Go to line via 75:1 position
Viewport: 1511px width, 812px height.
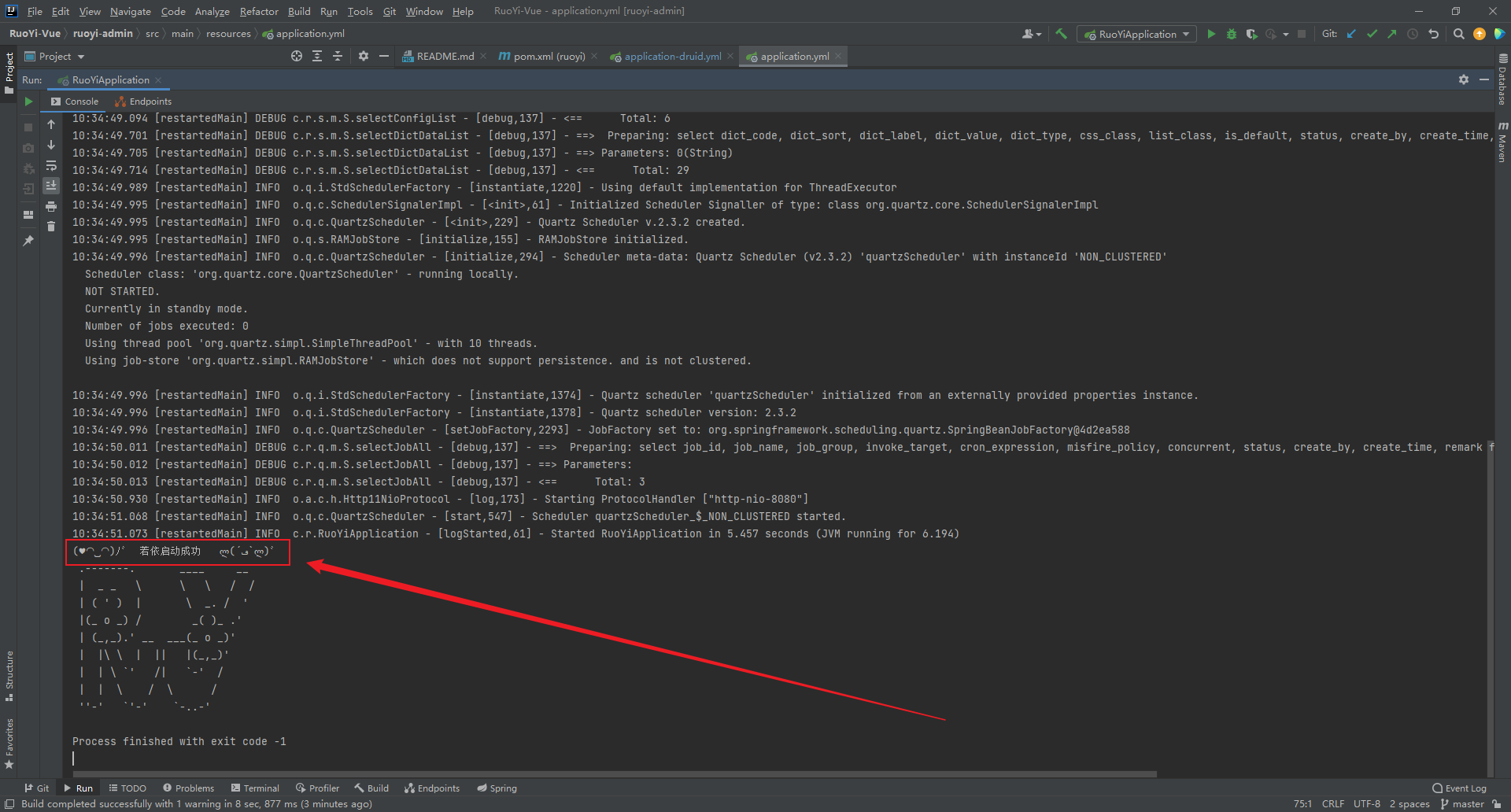tap(1302, 803)
